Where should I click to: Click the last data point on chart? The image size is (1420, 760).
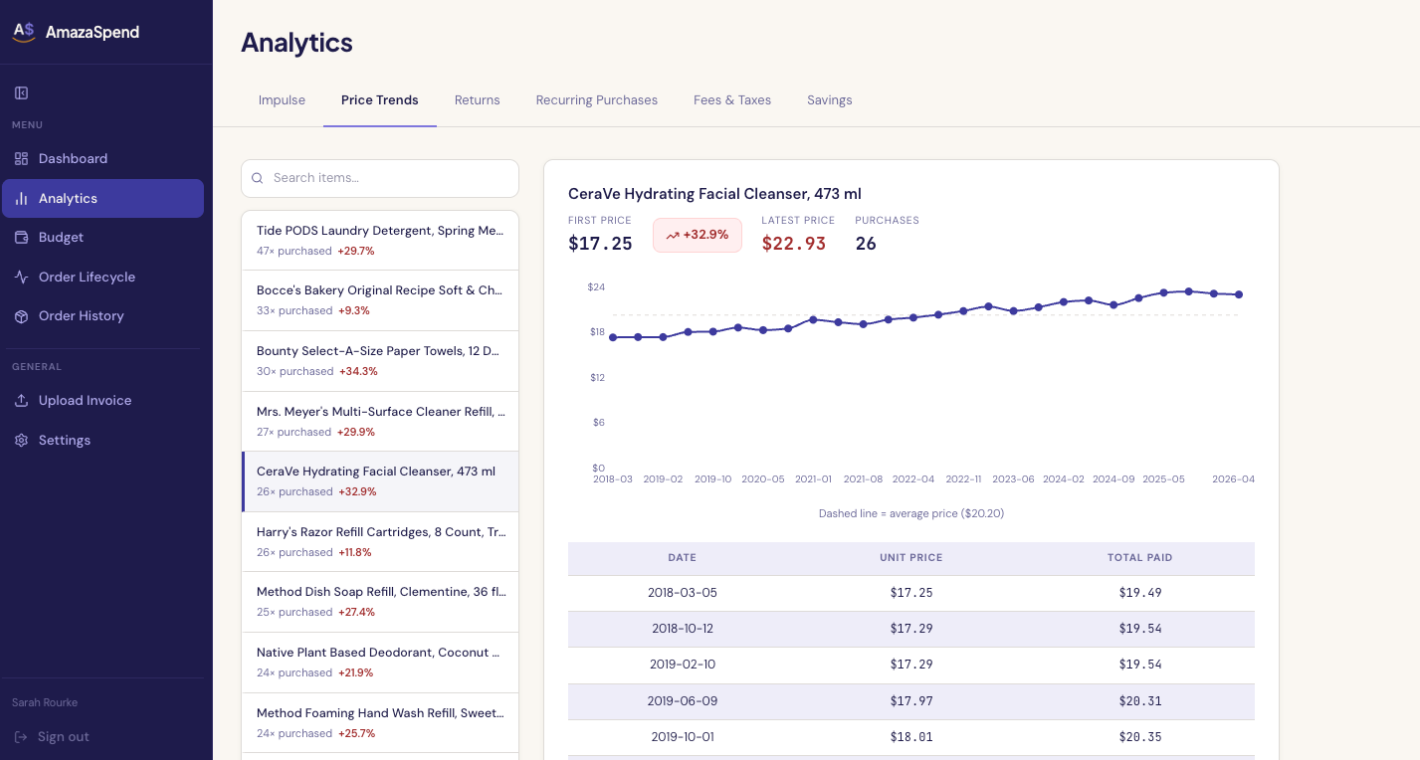pos(1239,294)
